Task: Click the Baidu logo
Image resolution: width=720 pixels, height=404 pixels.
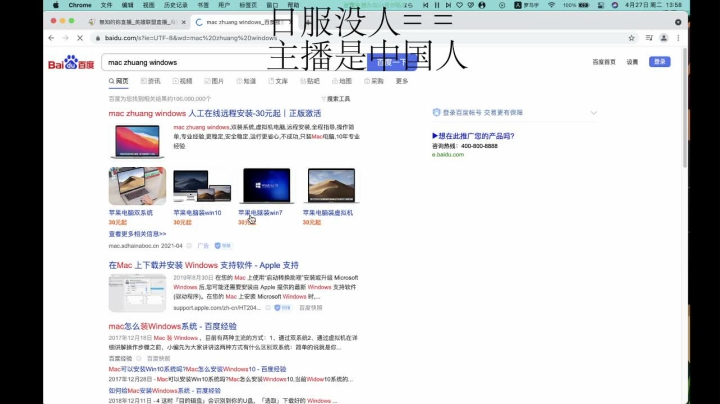Action: click(71, 62)
